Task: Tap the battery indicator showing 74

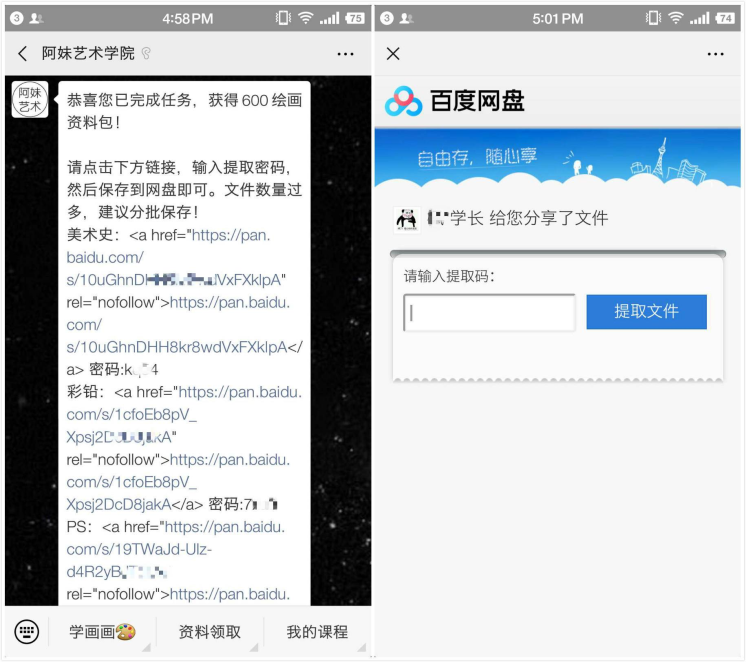Action: click(725, 18)
